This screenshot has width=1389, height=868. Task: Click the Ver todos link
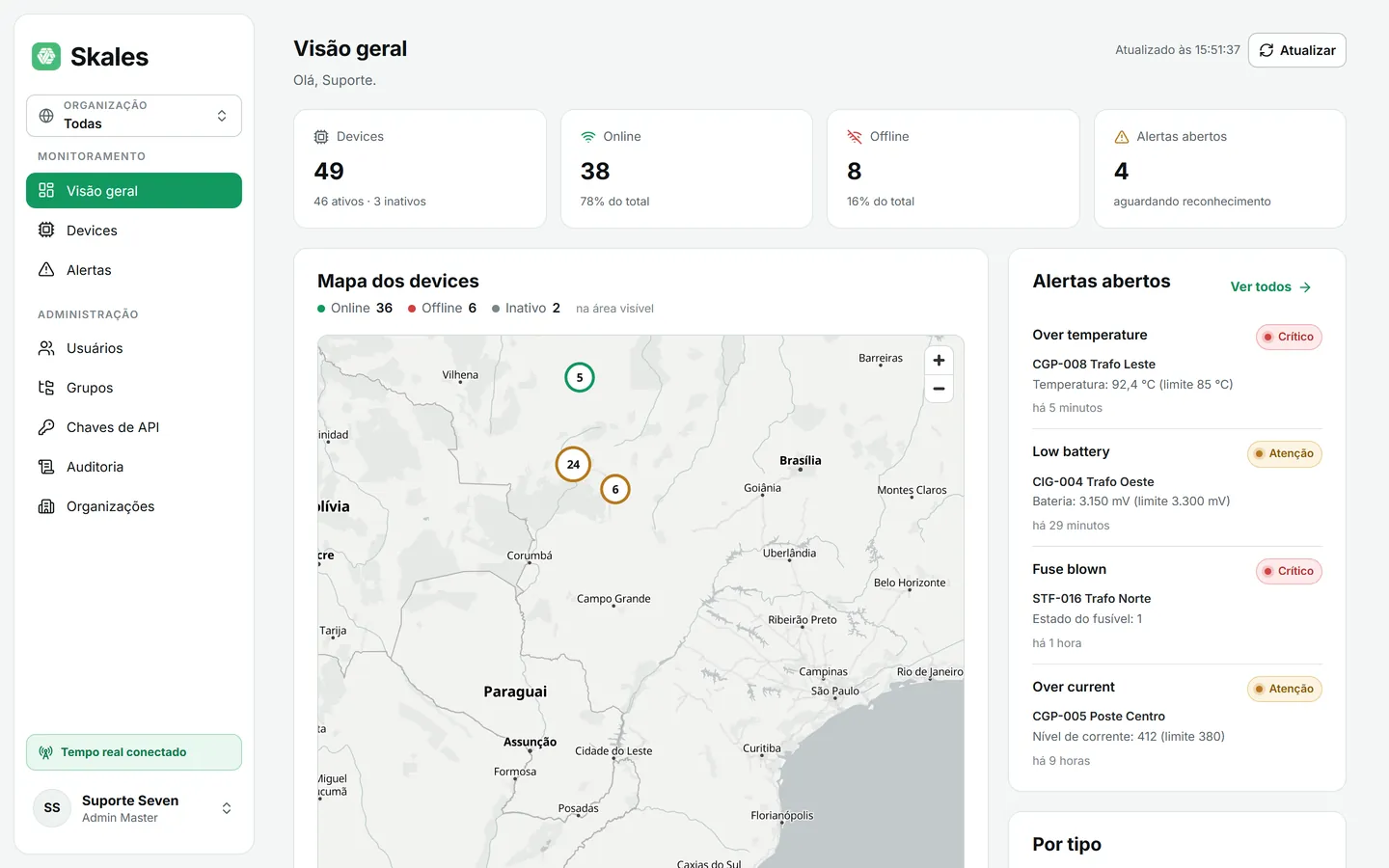point(1270,287)
